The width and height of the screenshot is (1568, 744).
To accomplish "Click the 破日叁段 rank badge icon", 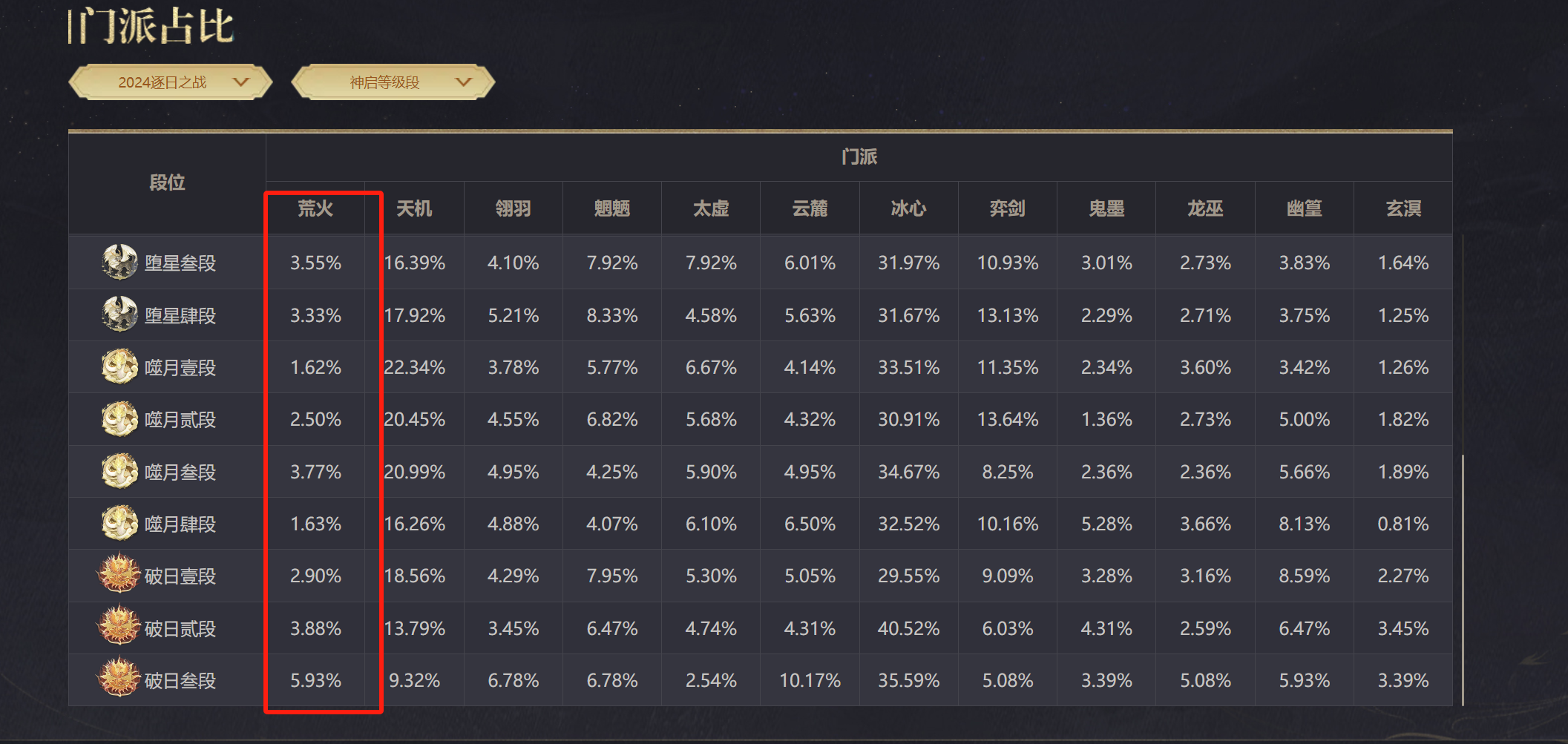I will coord(119,679).
